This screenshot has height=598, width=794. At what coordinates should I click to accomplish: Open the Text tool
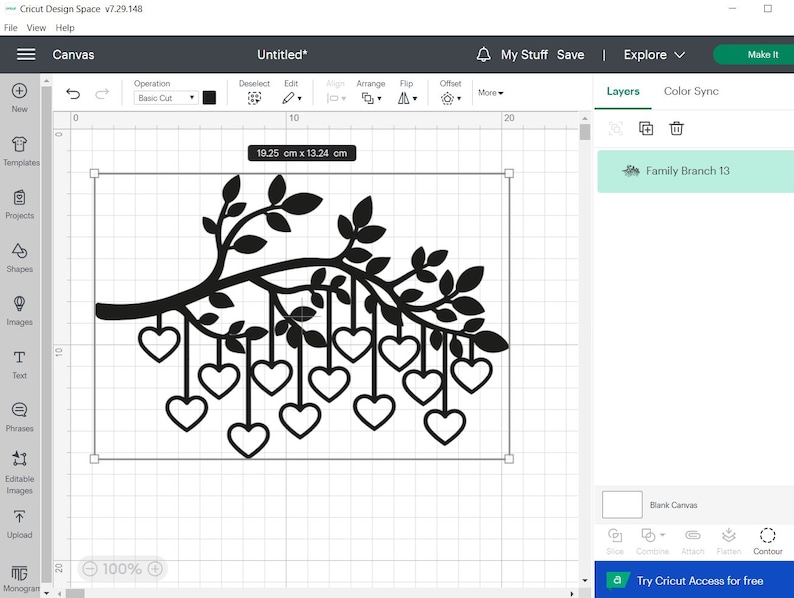pyautogui.click(x=20, y=364)
